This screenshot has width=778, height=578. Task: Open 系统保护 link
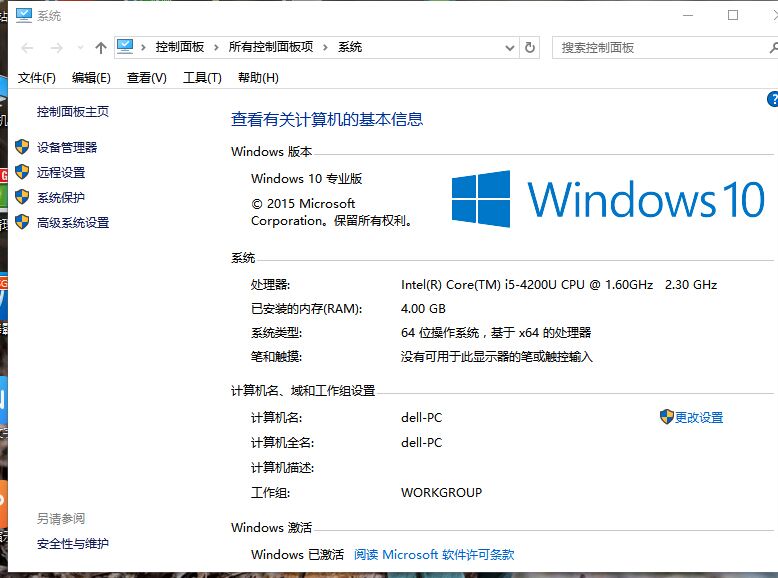61,197
